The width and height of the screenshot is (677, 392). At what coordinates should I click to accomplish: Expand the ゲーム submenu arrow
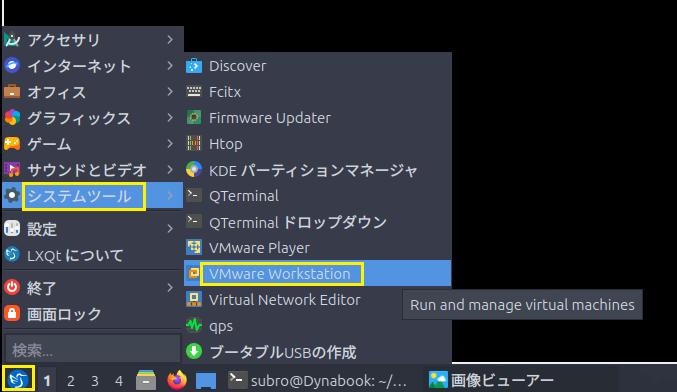[170, 143]
